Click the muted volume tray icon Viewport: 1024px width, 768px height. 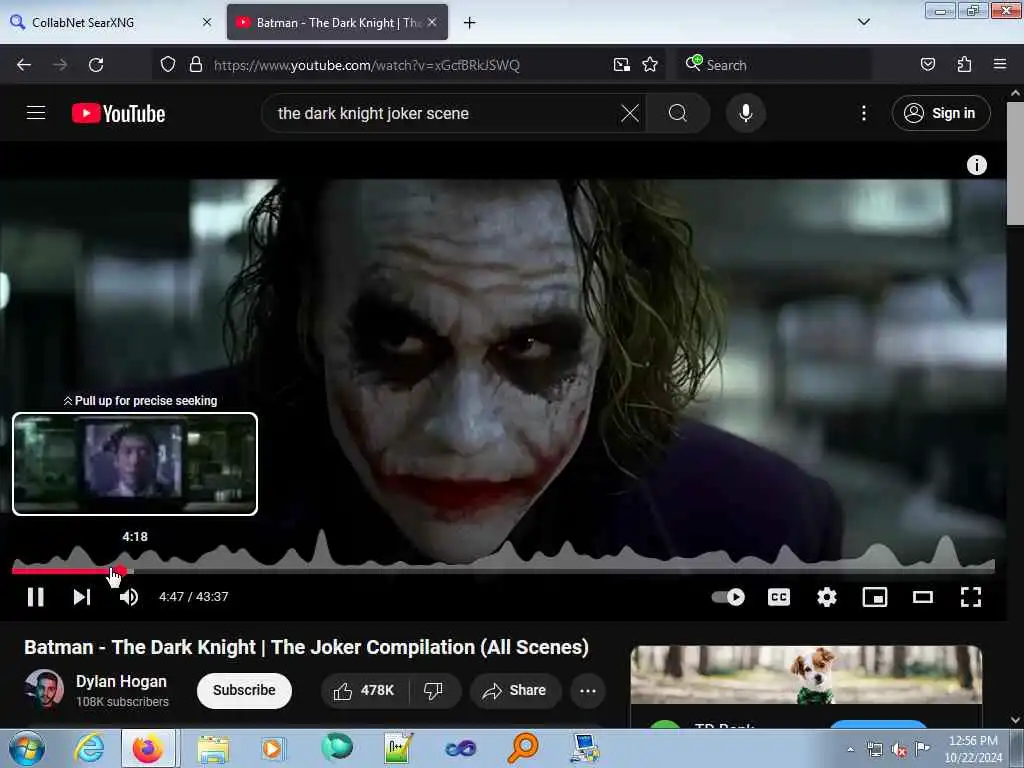(899, 750)
